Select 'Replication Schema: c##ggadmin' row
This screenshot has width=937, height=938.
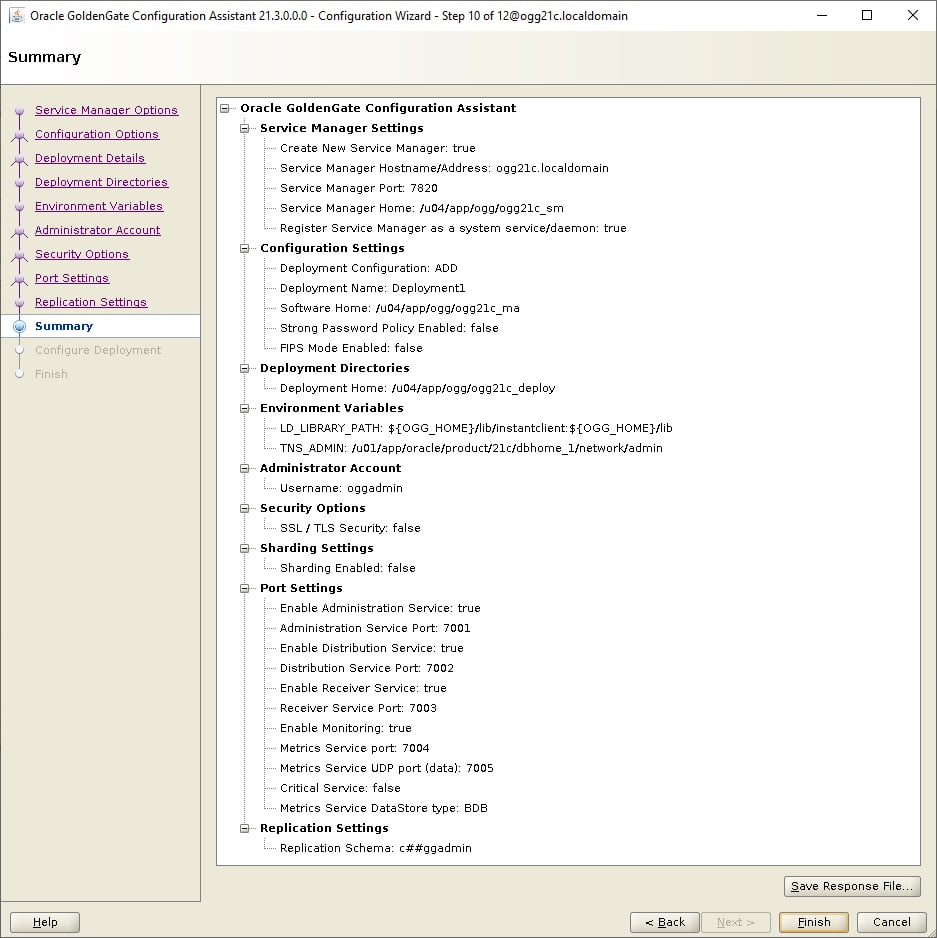click(376, 848)
